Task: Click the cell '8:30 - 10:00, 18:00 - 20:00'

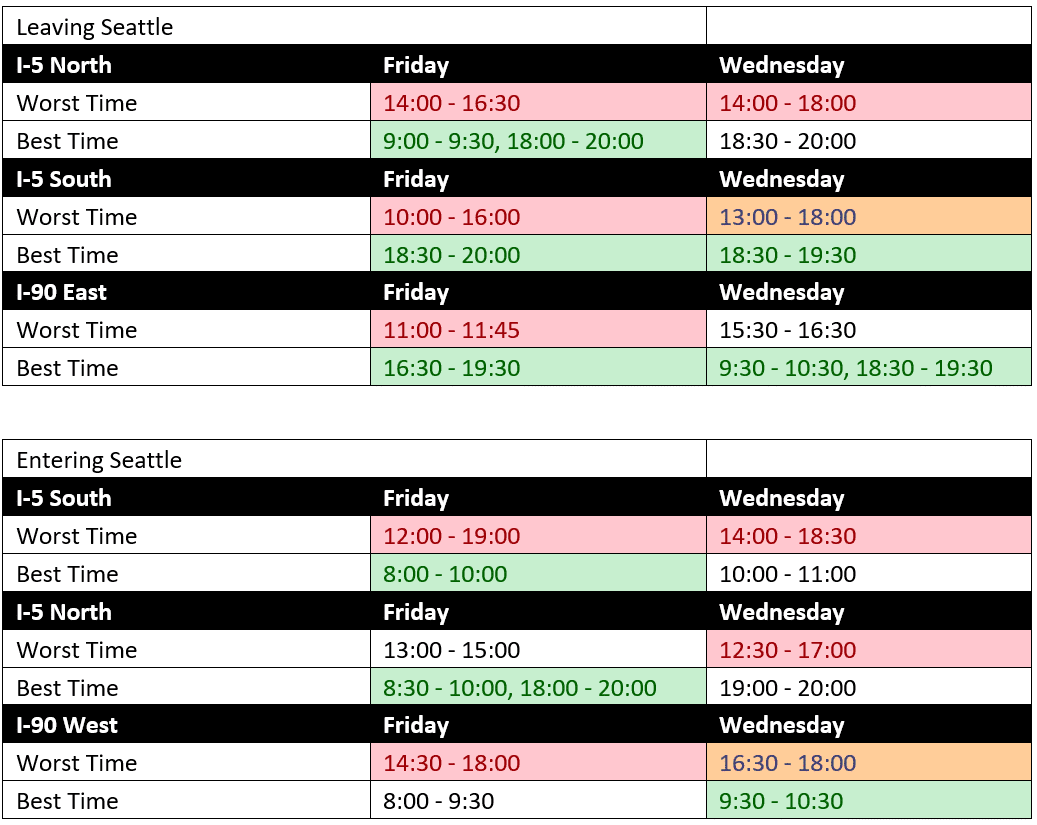Action: pyautogui.click(x=538, y=687)
